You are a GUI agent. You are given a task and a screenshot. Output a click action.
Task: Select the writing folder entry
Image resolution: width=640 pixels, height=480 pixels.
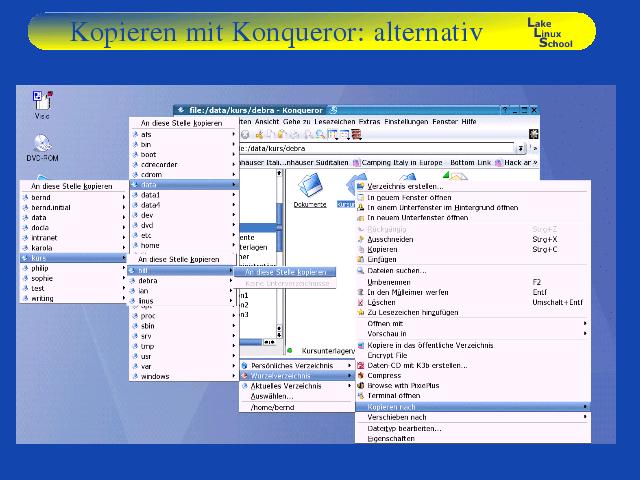(x=73, y=298)
